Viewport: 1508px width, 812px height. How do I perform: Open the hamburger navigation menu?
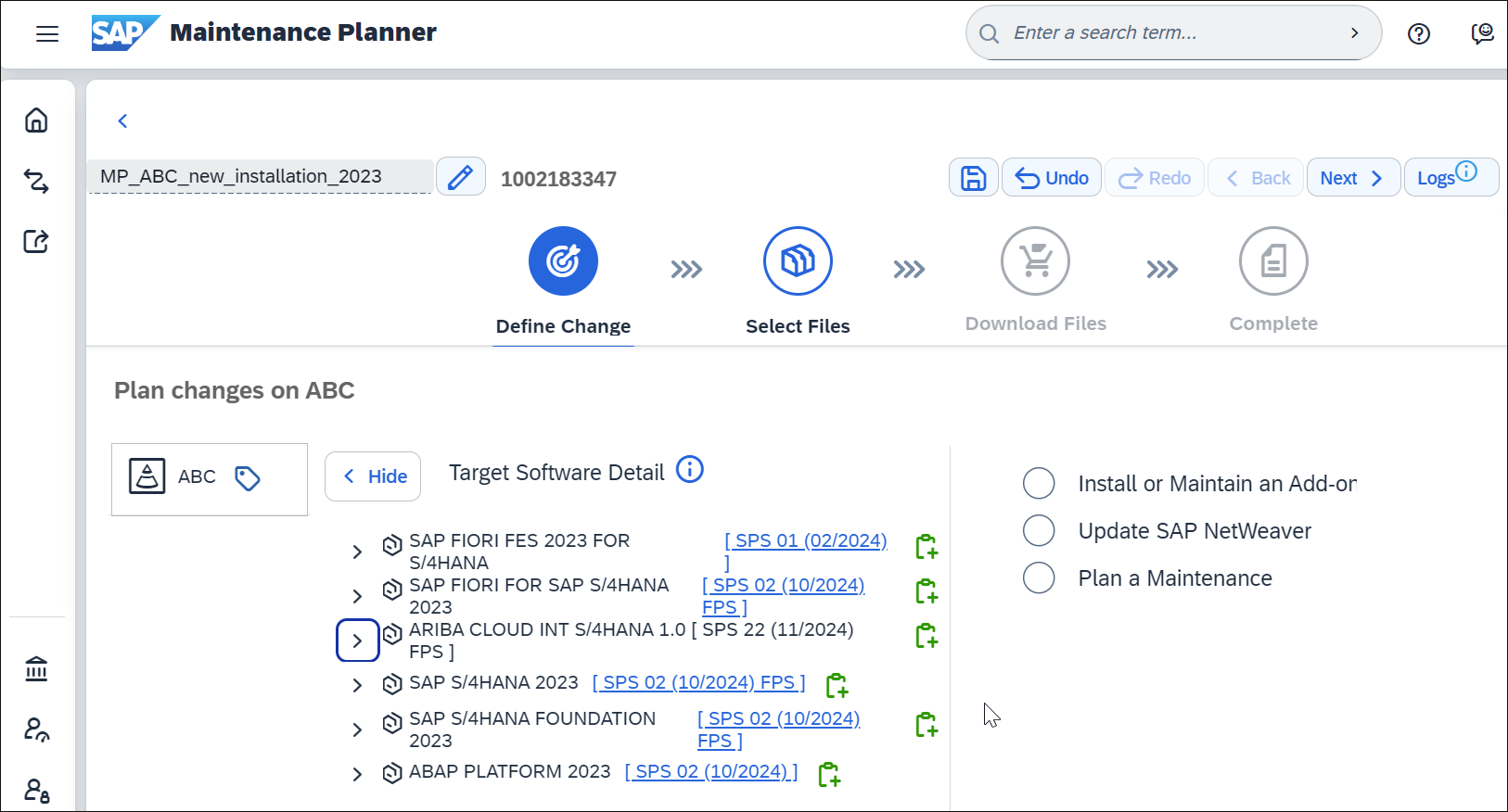tap(47, 34)
